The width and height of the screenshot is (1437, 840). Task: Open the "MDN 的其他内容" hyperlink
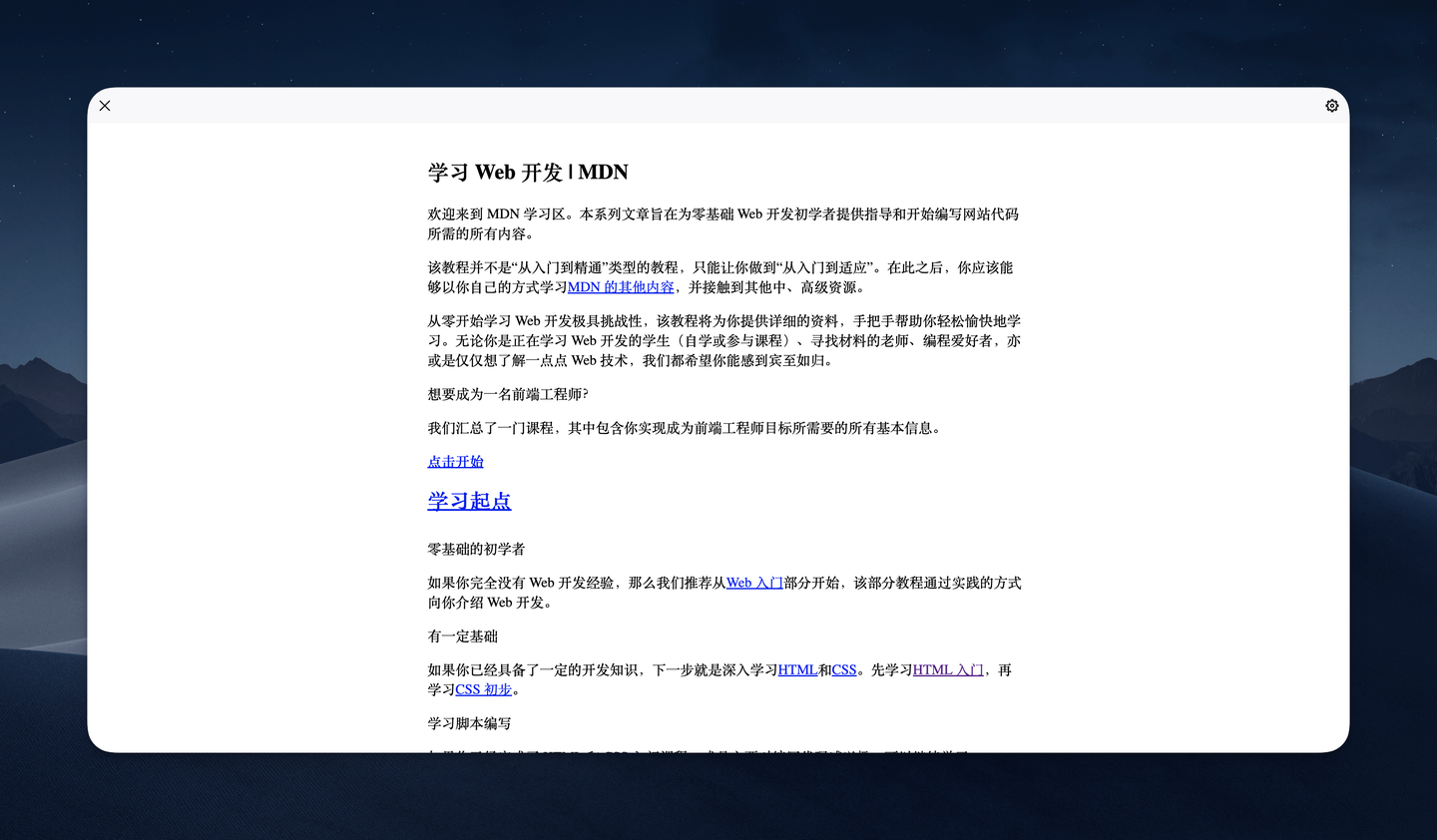tap(621, 286)
